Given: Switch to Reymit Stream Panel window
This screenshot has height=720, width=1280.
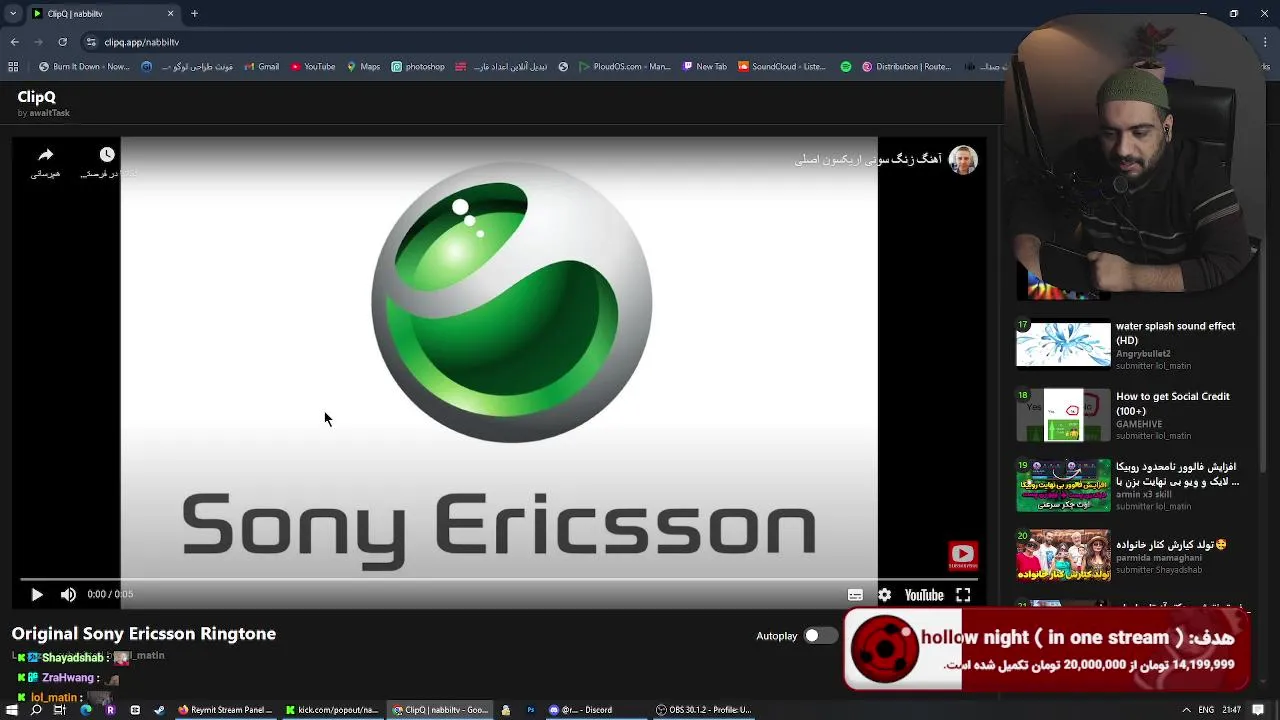Looking at the screenshot, I should coord(225,710).
